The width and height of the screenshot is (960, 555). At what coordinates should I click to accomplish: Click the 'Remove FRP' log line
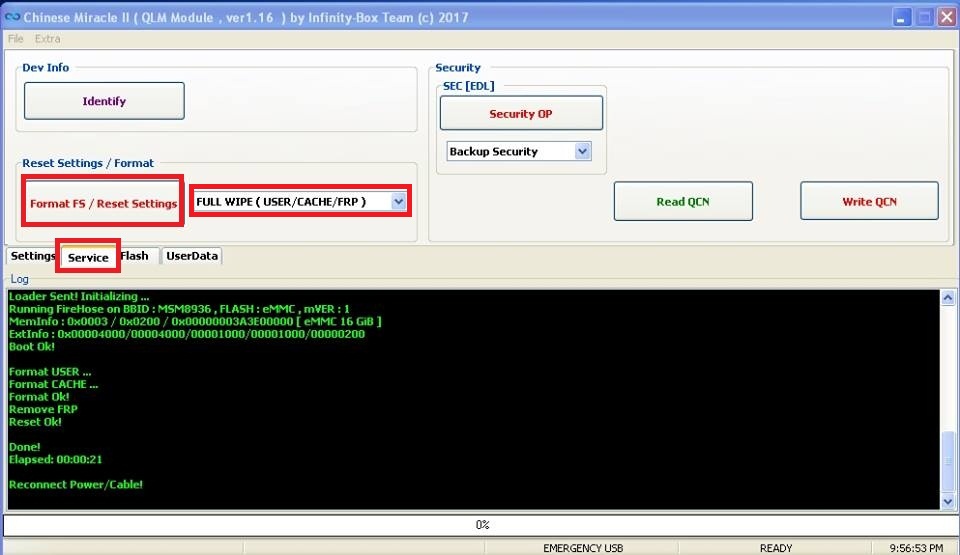tap(43, 409)
